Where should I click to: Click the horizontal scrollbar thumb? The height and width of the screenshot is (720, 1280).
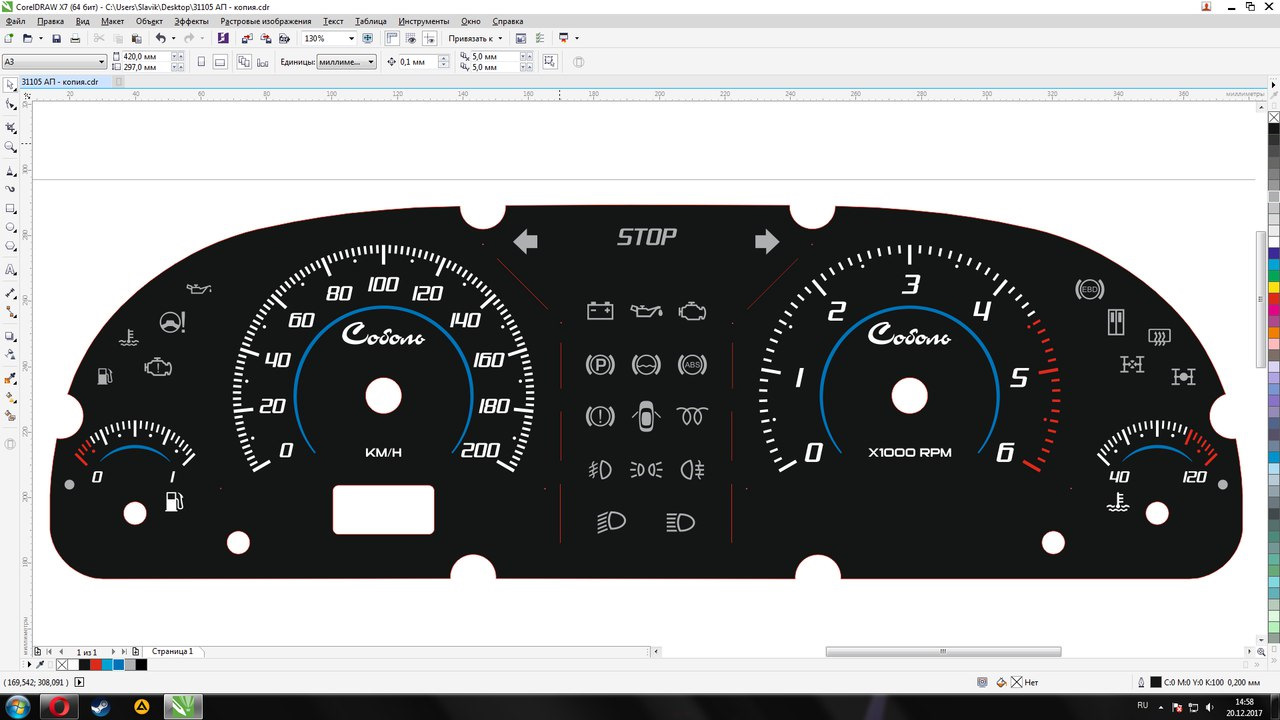click(x=943, y=651)
